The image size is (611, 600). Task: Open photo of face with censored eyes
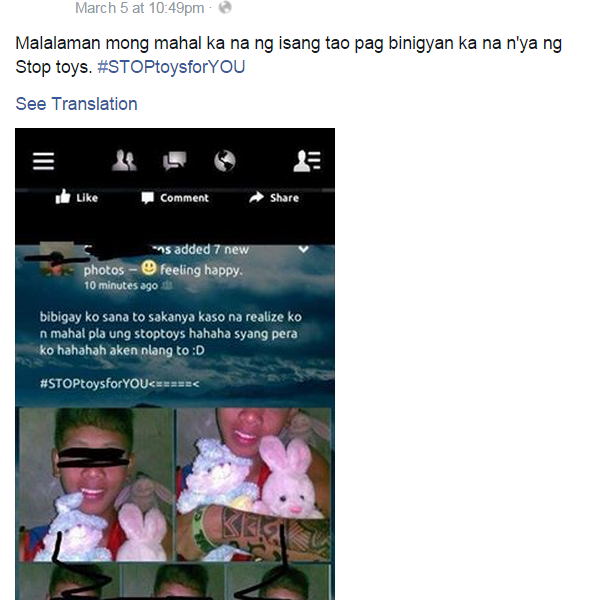[x=96, y=484]
